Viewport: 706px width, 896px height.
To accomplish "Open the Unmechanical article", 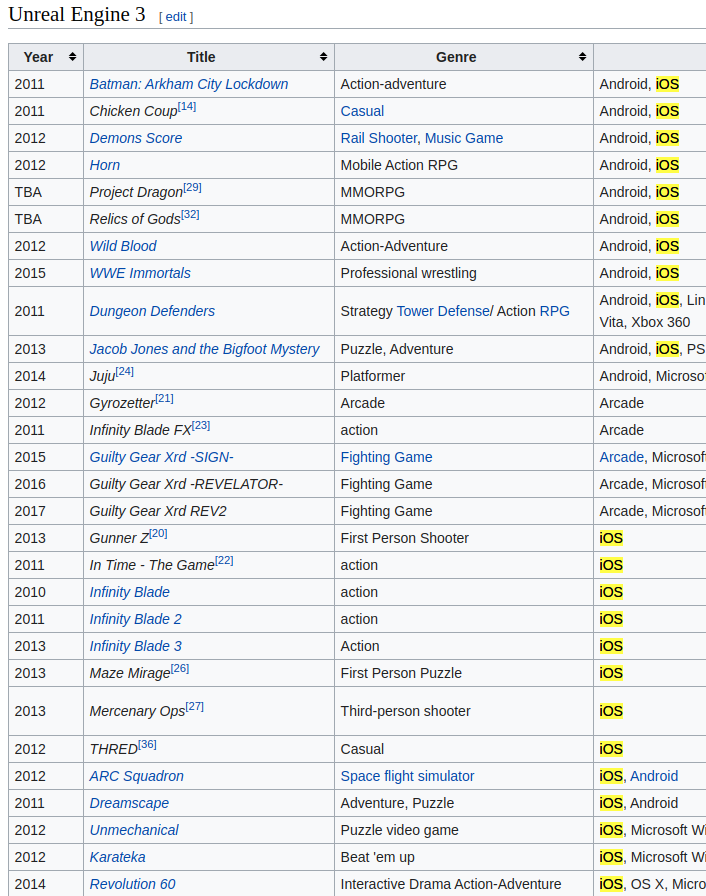I will click(134, 830).
